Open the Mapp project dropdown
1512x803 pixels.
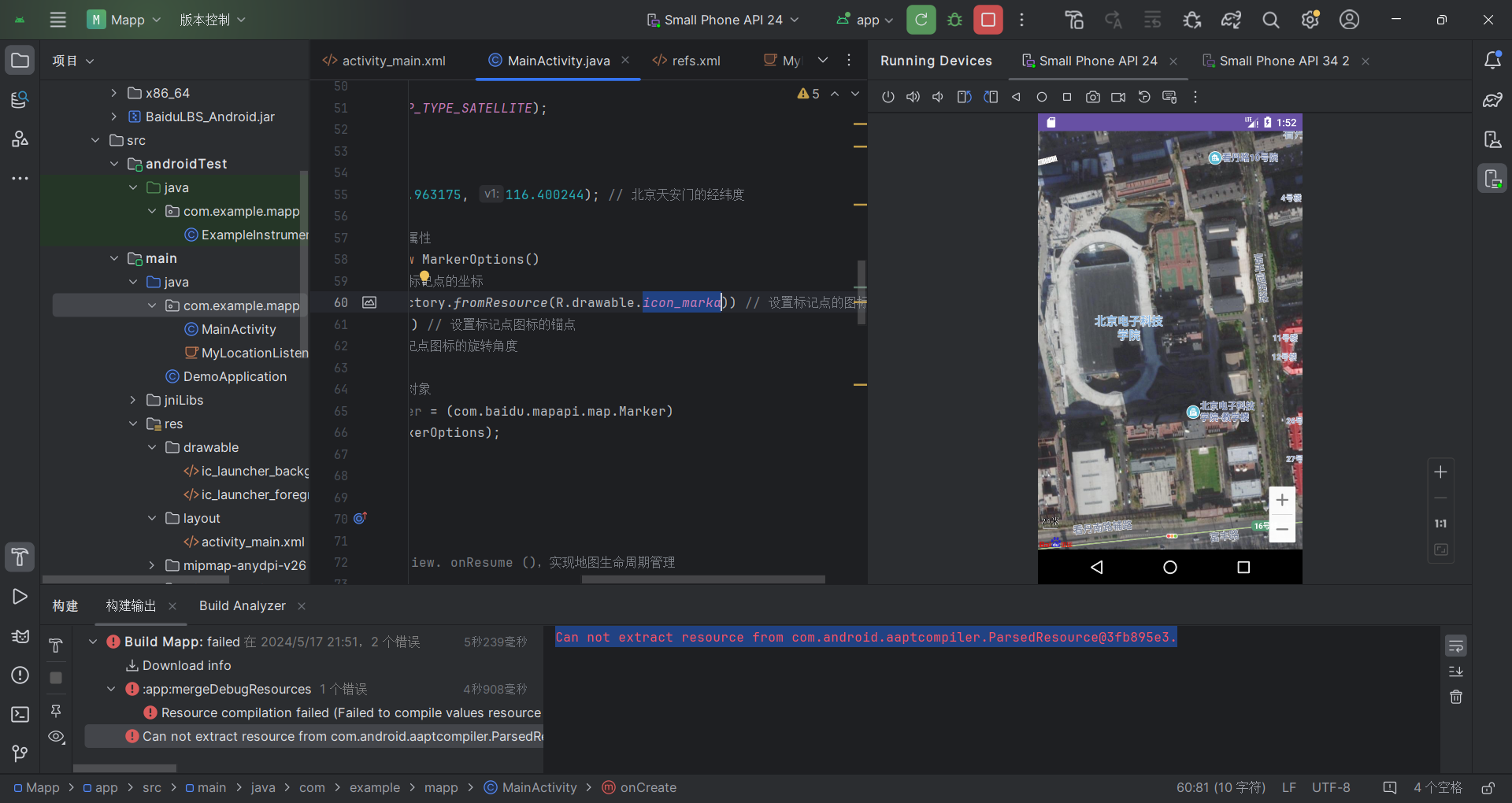click(124, 20)
